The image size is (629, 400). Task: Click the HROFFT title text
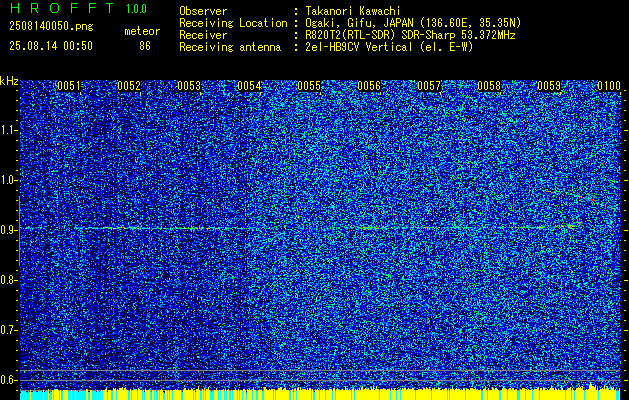(x=62, y=8)
